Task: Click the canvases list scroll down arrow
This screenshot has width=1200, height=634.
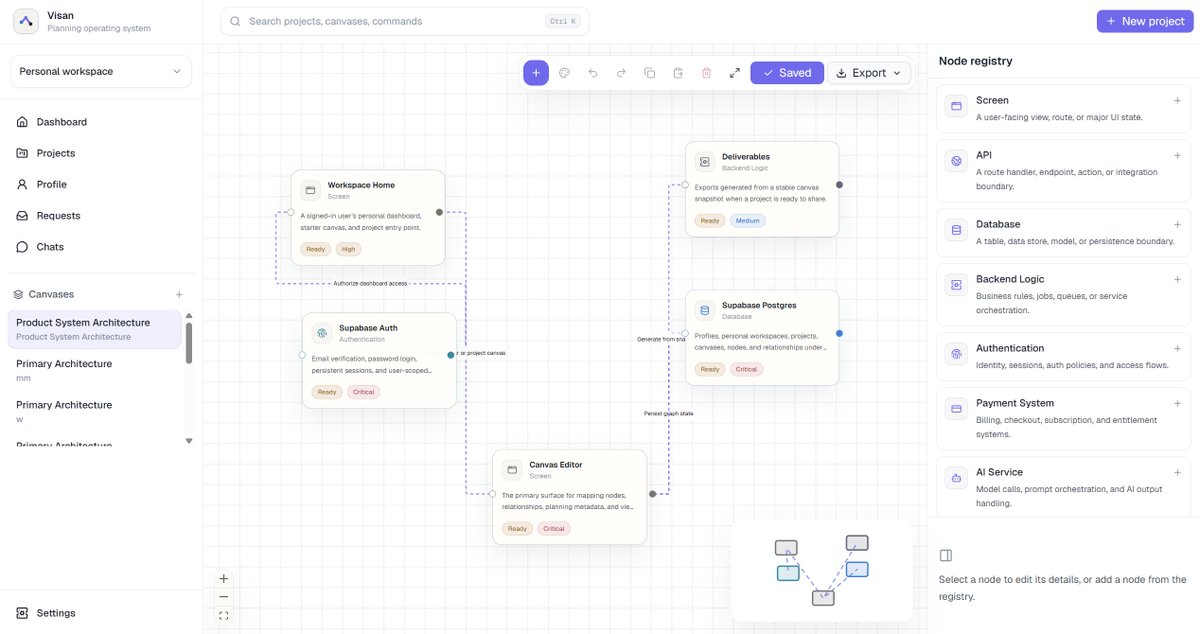Action: [x=189, y=440]
